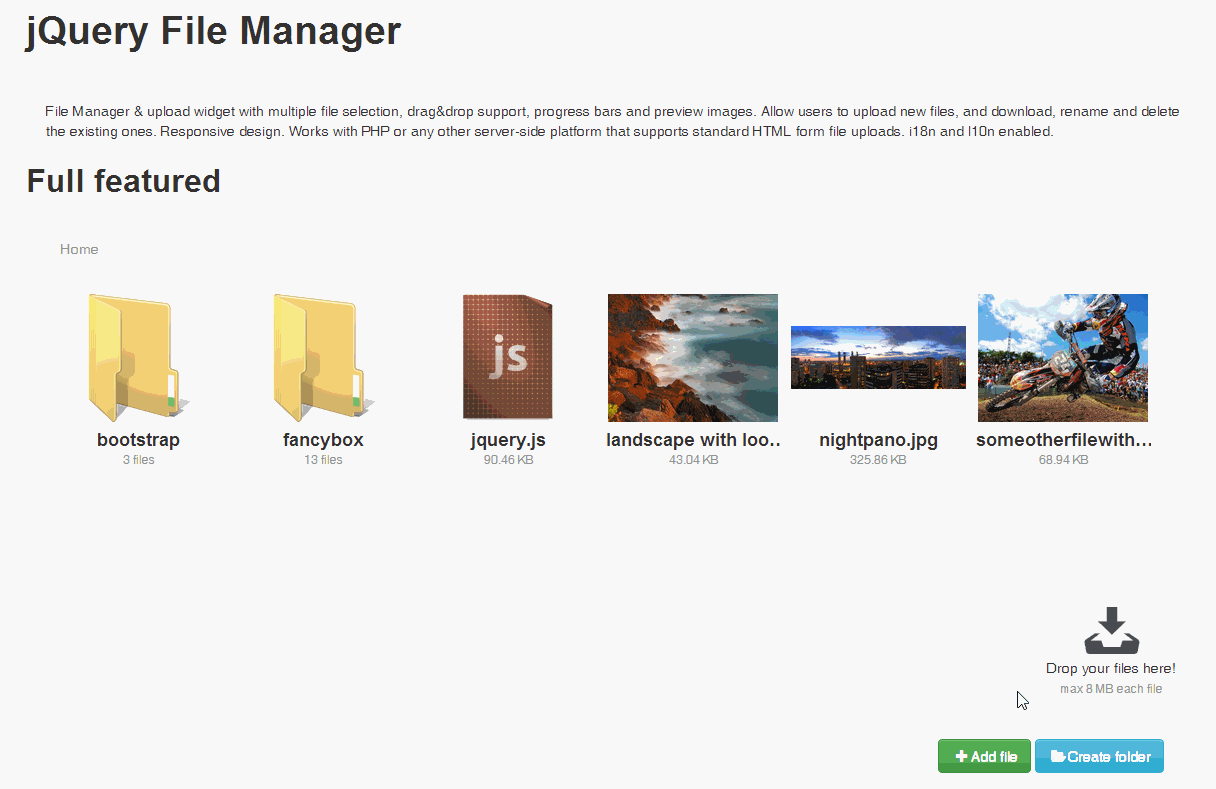Click the truncated 'landscape with loo..' file name
The width and height of the screenshot is (1216, 789).
693,440
